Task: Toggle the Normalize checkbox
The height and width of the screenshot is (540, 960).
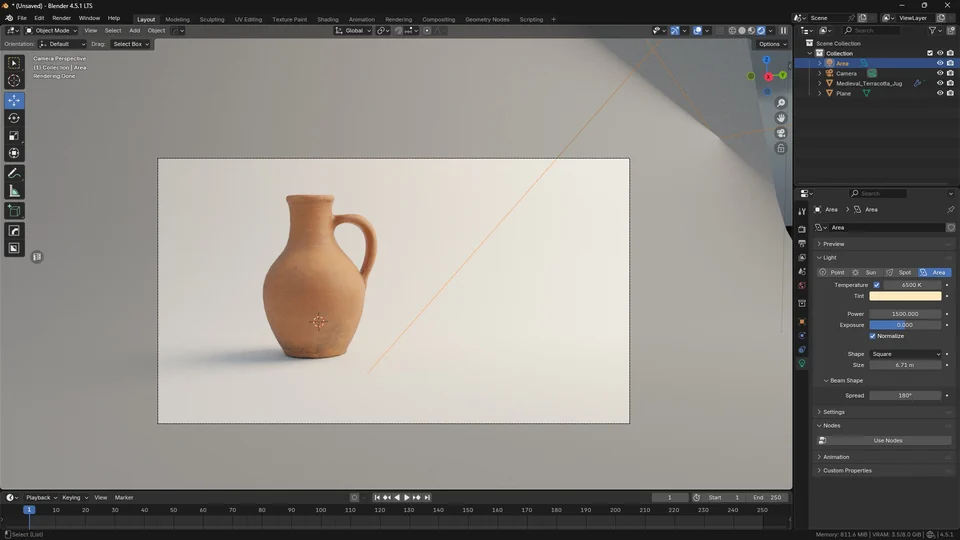Action: tap(872, 336)
